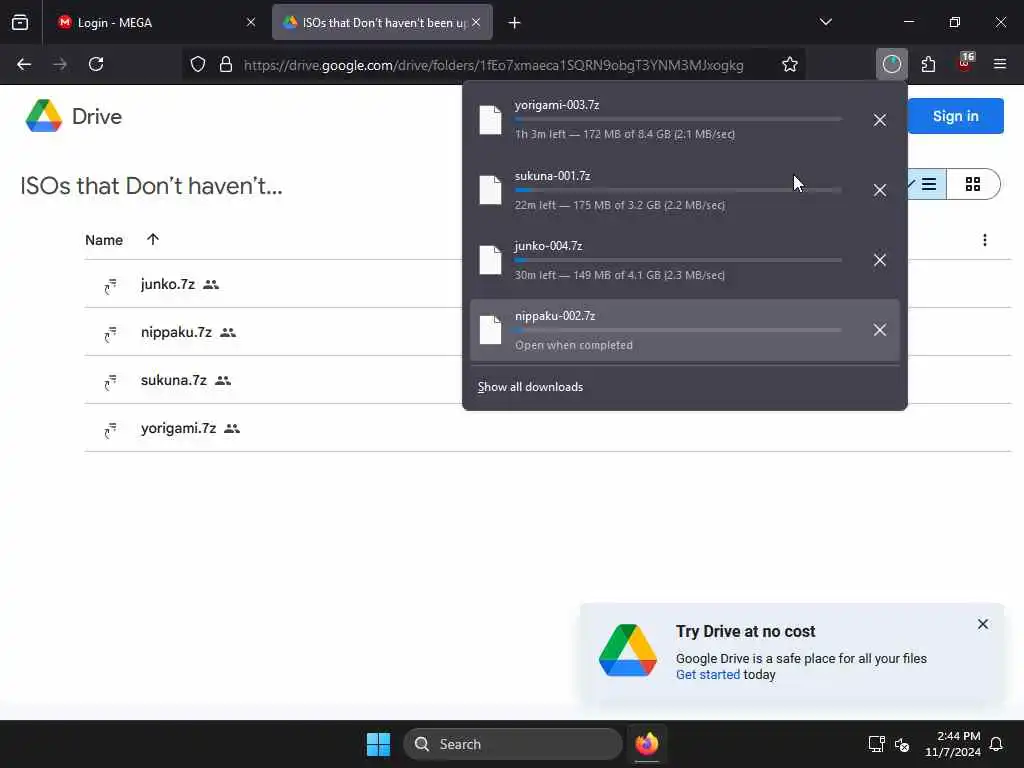
Task: Click the shortcut icon beside yorigami.7z
Action: pyautogui.click(x=110, y=430)
